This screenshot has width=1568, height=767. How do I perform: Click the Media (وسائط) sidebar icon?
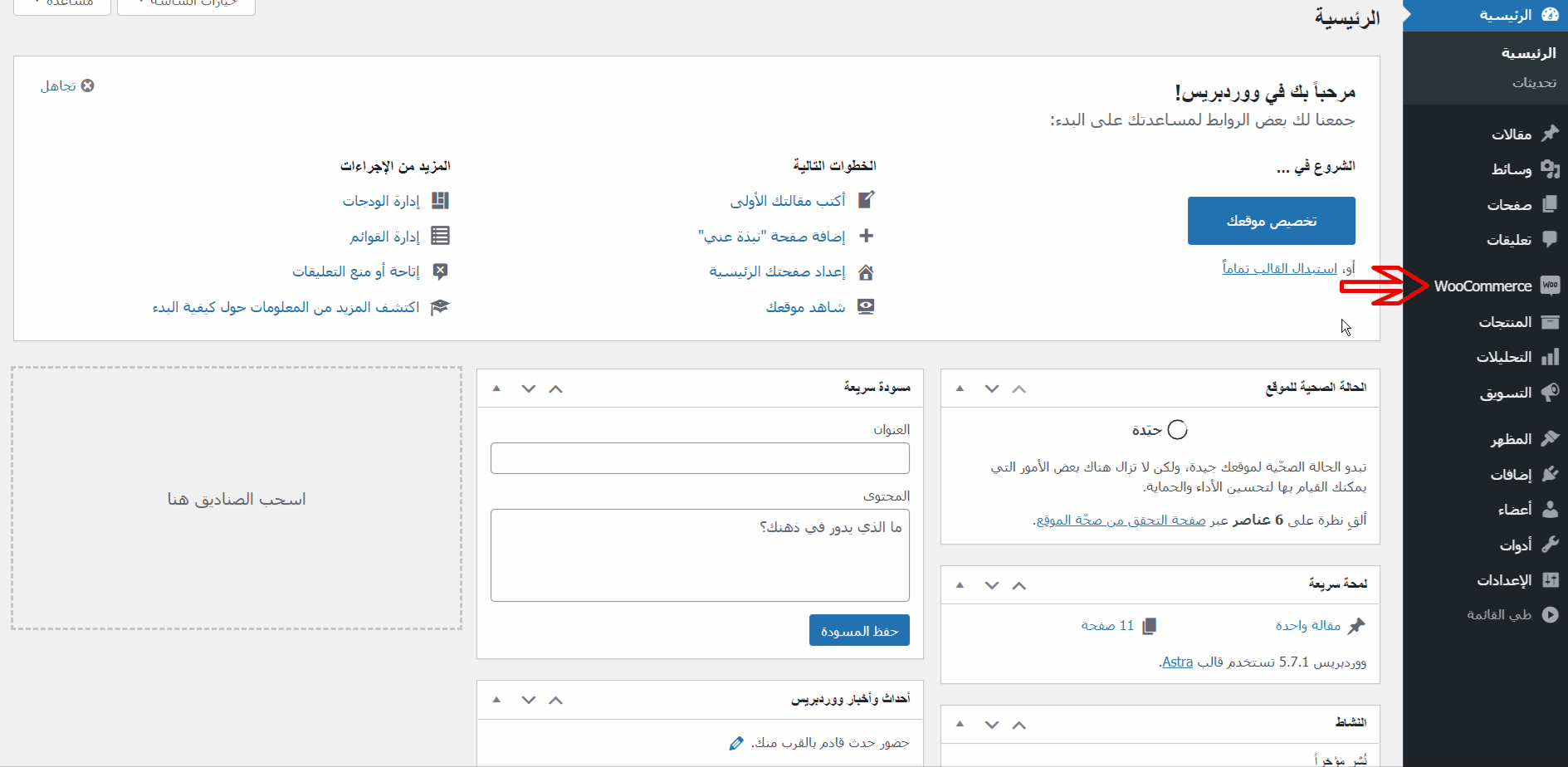1549,169
